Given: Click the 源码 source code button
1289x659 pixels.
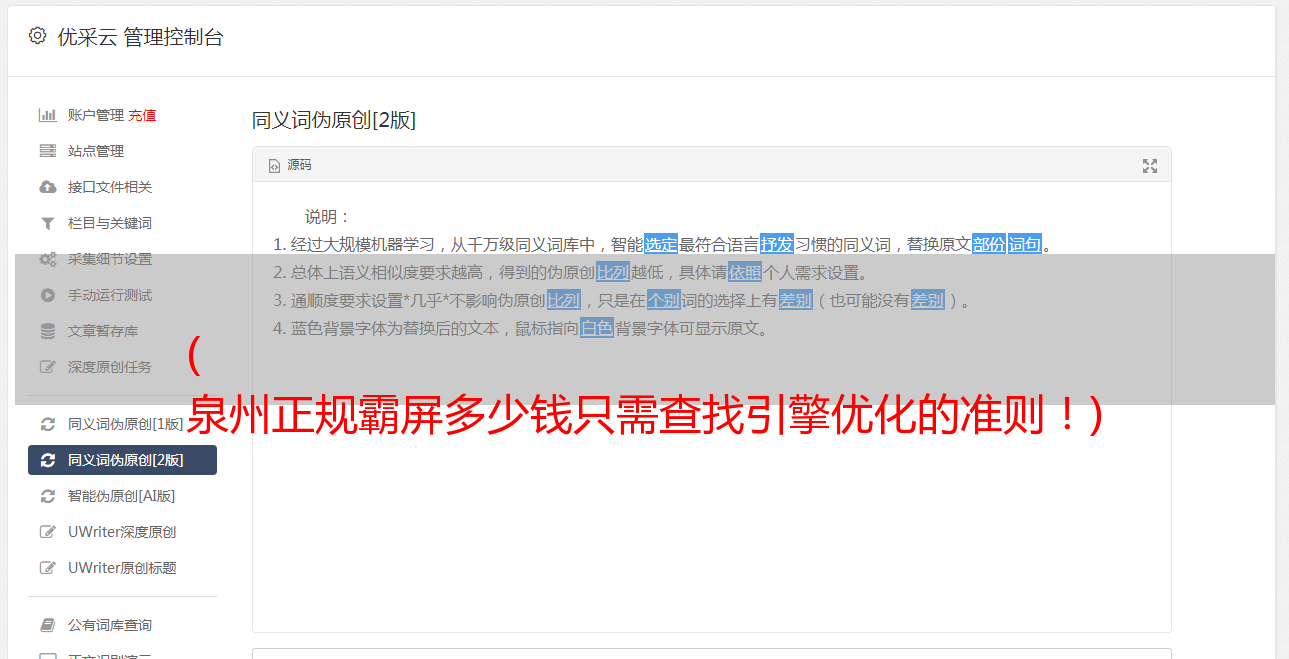Looking at the screenshot, I should (290, 165).
